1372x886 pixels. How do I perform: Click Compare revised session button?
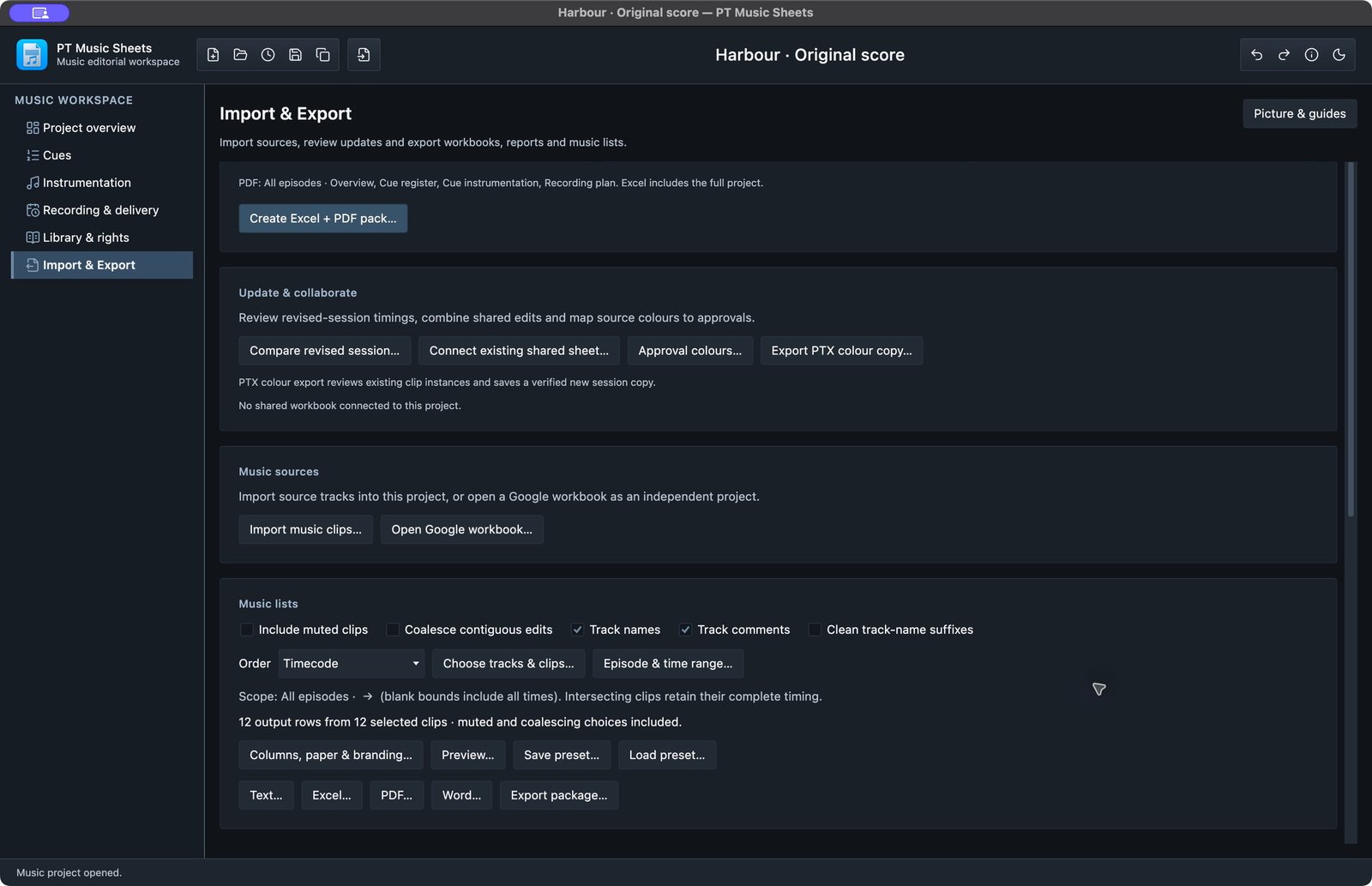325,351
